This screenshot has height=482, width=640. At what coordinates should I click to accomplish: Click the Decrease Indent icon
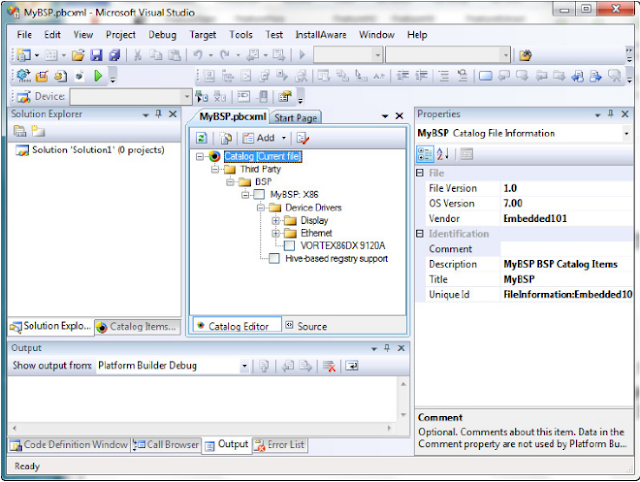click(403, 76)
